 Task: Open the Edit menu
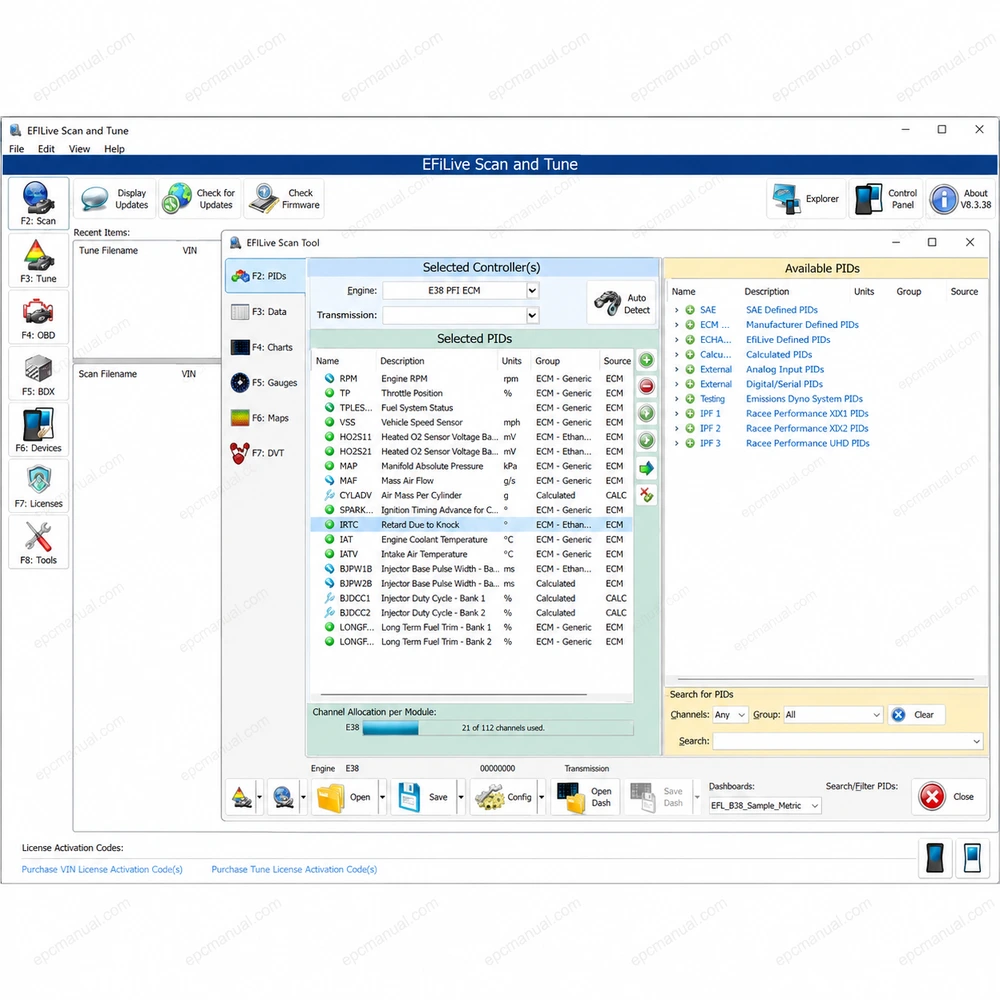[46, 149]
